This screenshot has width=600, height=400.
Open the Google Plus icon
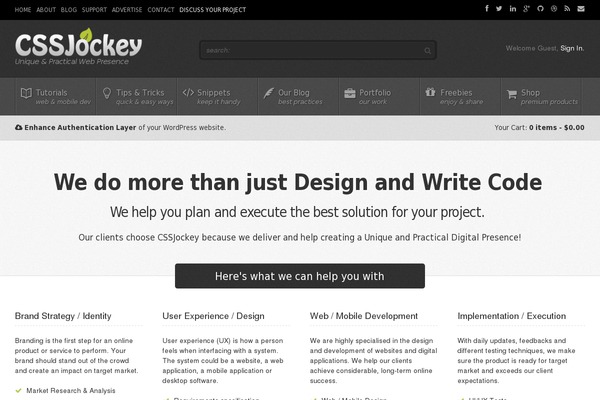527,8
